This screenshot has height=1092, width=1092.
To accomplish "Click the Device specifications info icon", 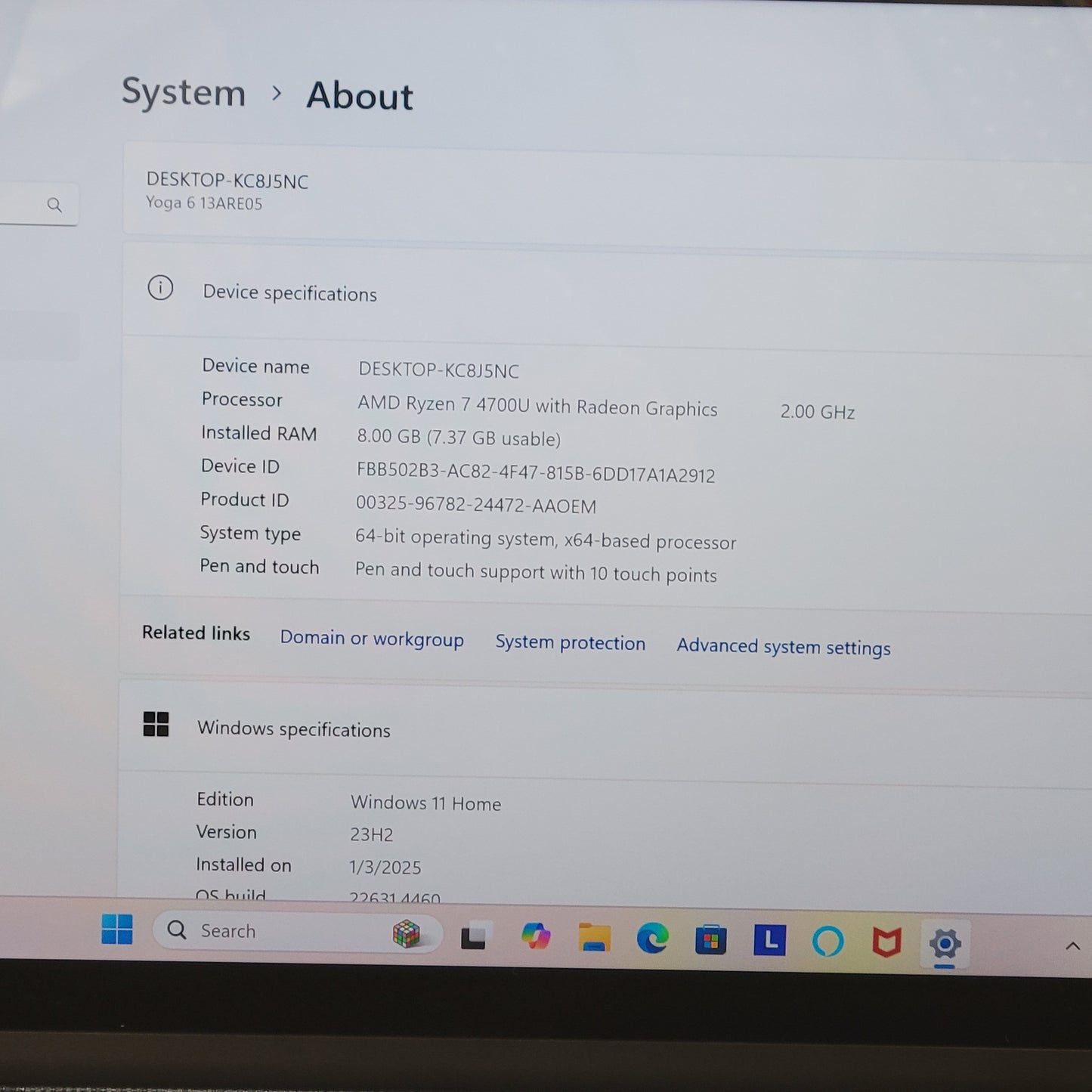I will [160, 288].
